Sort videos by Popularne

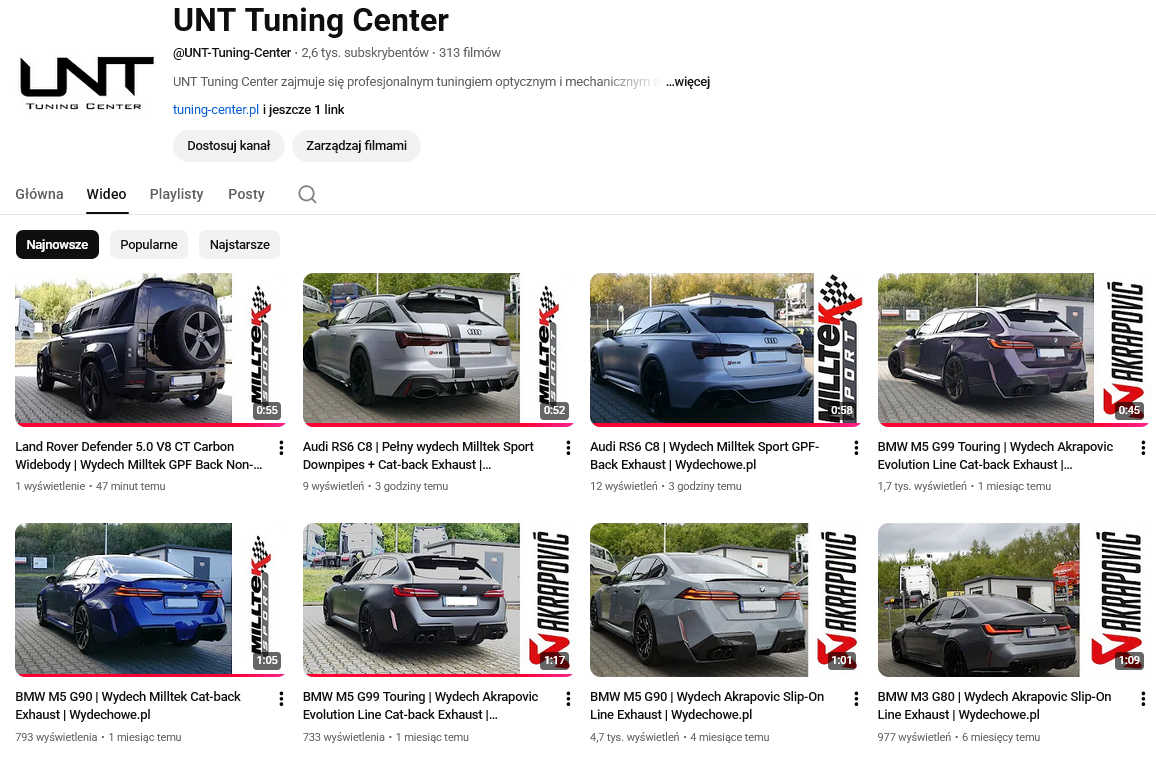pyautogui.click(x=149, y=244)
